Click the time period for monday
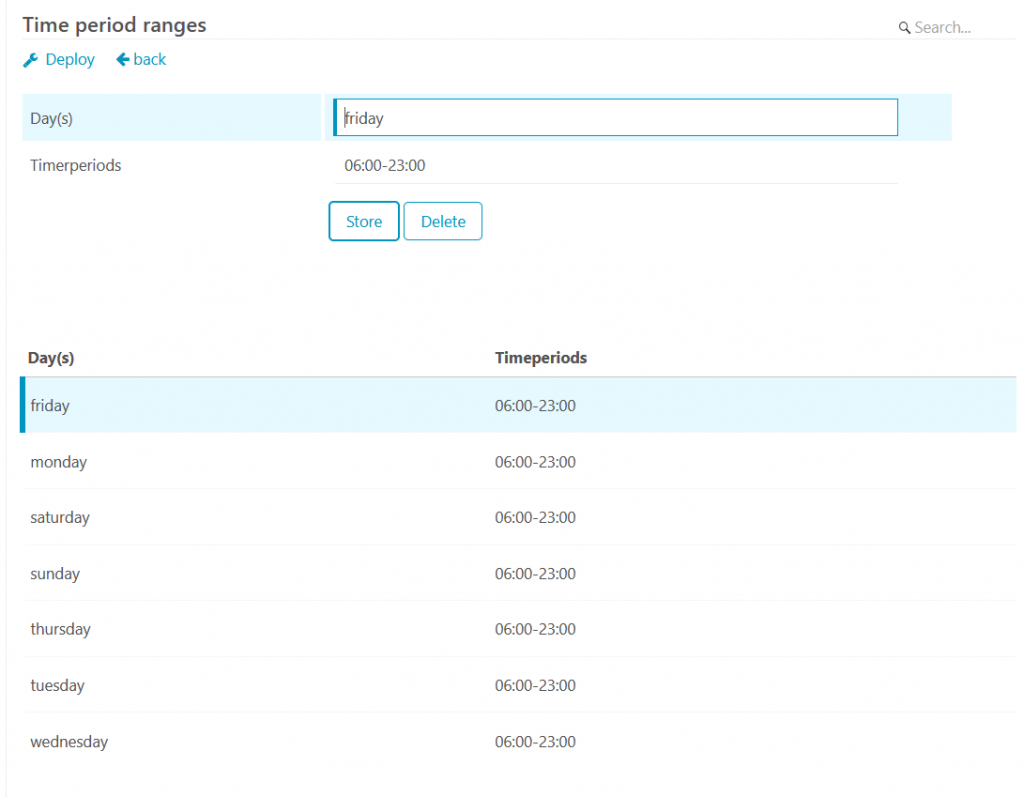The height and width of the screenshot is (797, 1024). pyautogui.click(x=536, y=462)
